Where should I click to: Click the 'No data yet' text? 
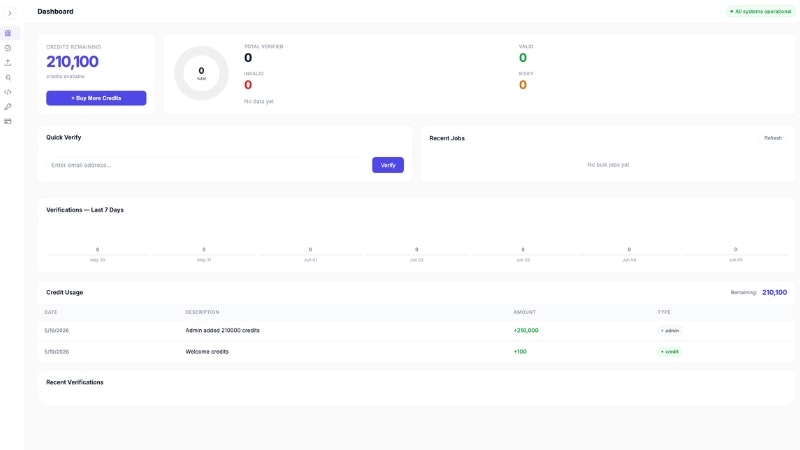(x=259, y=102)
